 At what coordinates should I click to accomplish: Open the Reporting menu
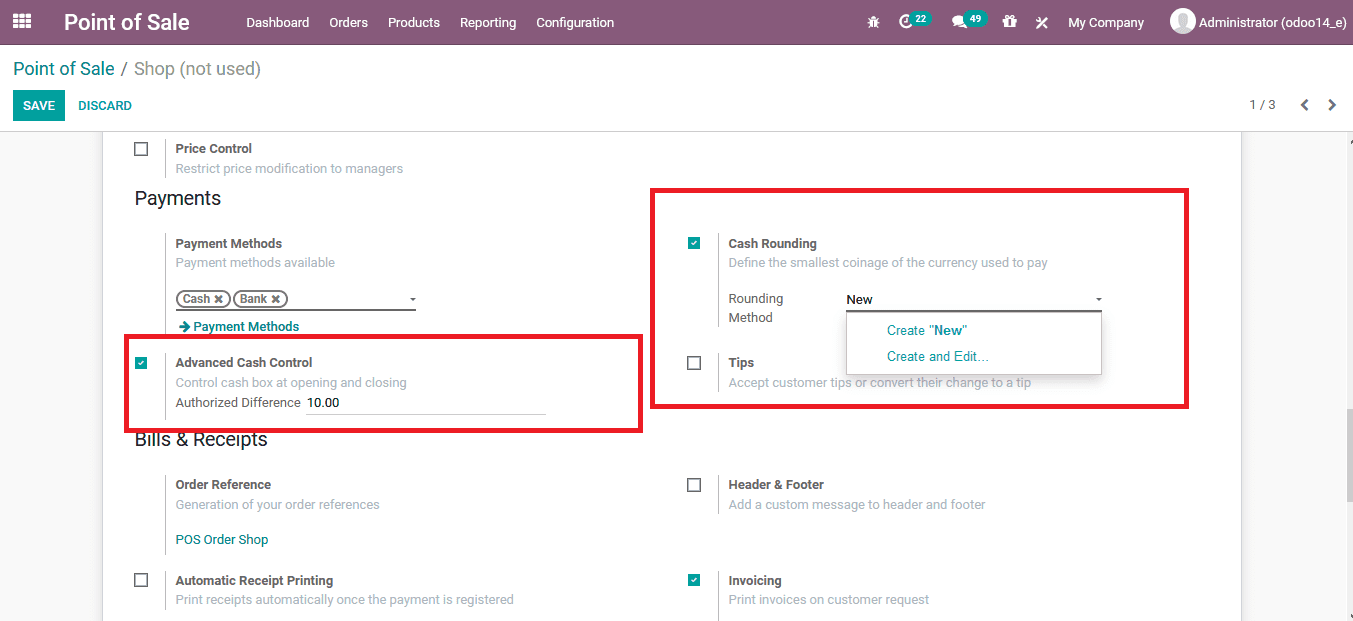pos(488,22)
